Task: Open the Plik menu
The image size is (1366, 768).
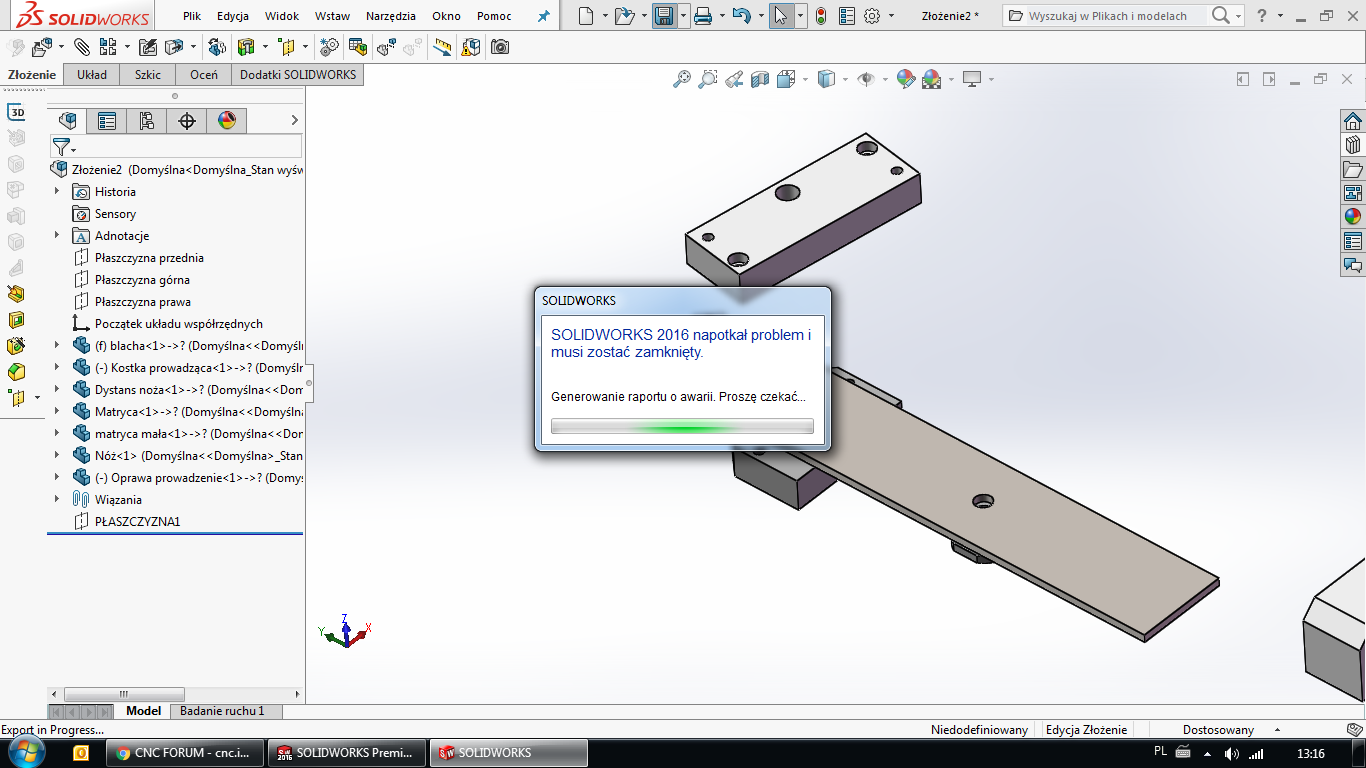Action: pos(192,16)
